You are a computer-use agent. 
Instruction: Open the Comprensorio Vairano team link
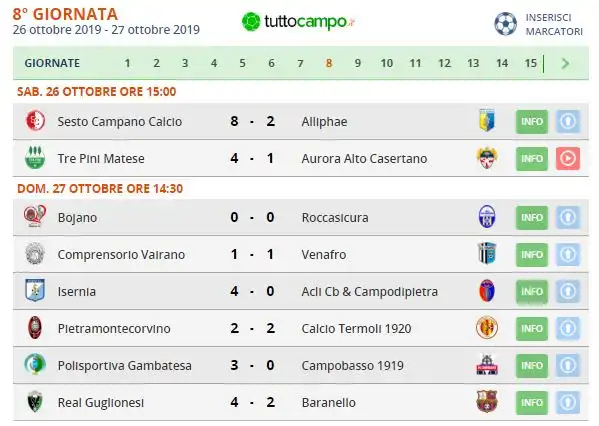[x=121, y=254]
